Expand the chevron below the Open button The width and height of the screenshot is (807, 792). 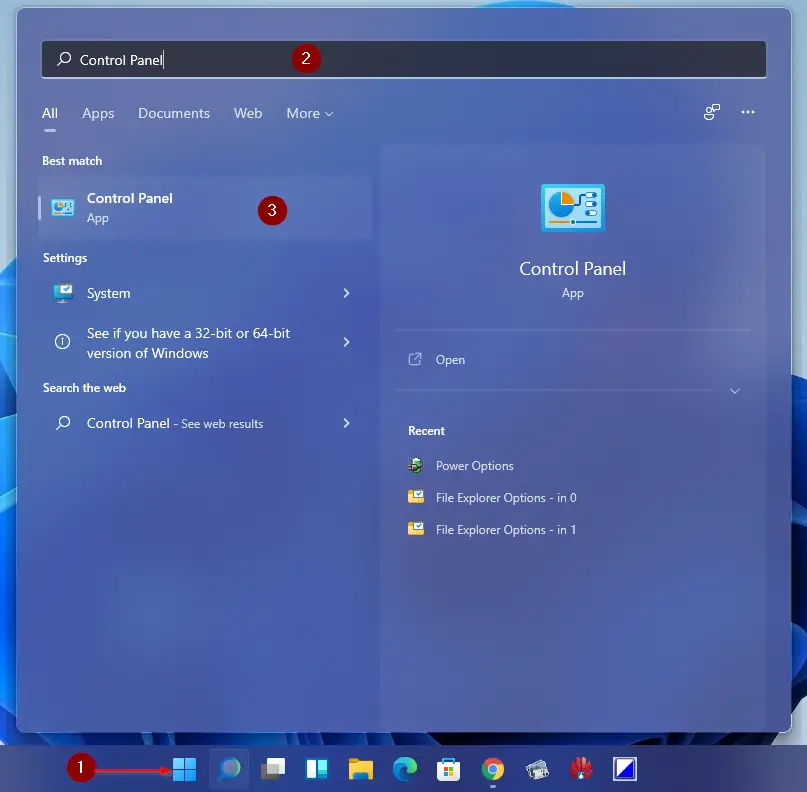[735, 391]
